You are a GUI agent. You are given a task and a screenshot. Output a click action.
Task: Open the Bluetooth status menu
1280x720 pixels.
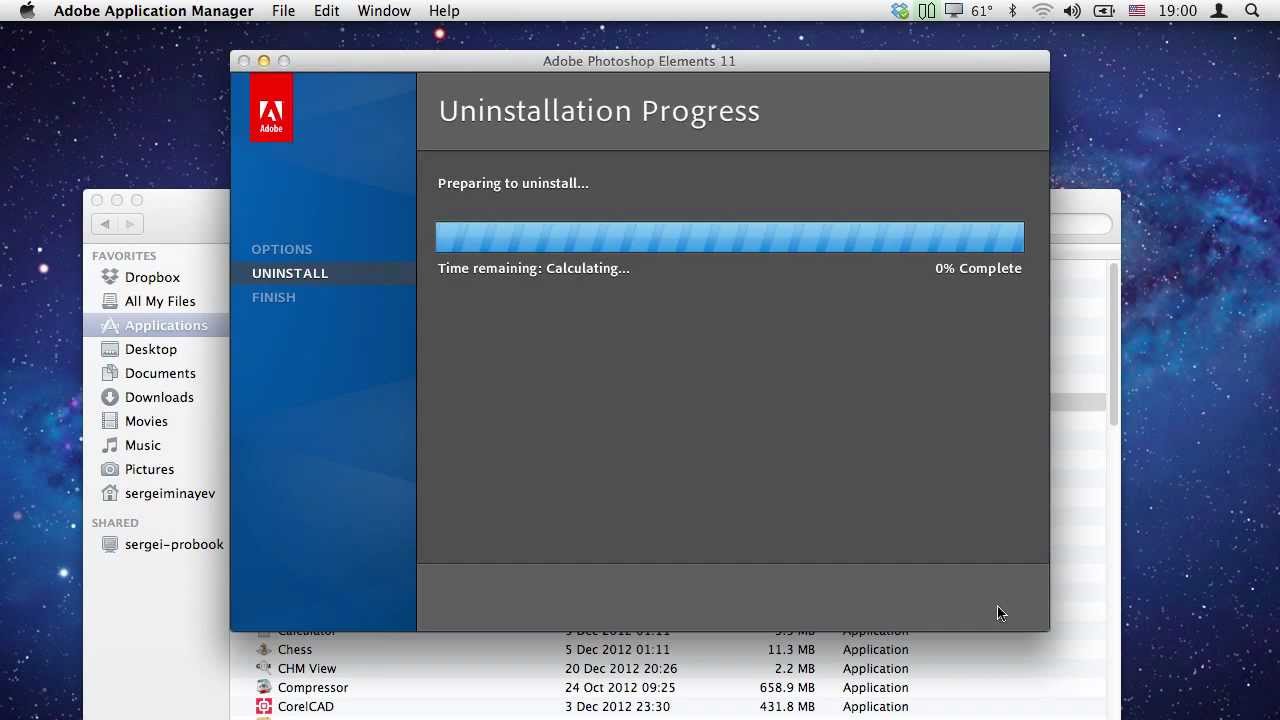pyautogui.click(x=1012, y=11)
